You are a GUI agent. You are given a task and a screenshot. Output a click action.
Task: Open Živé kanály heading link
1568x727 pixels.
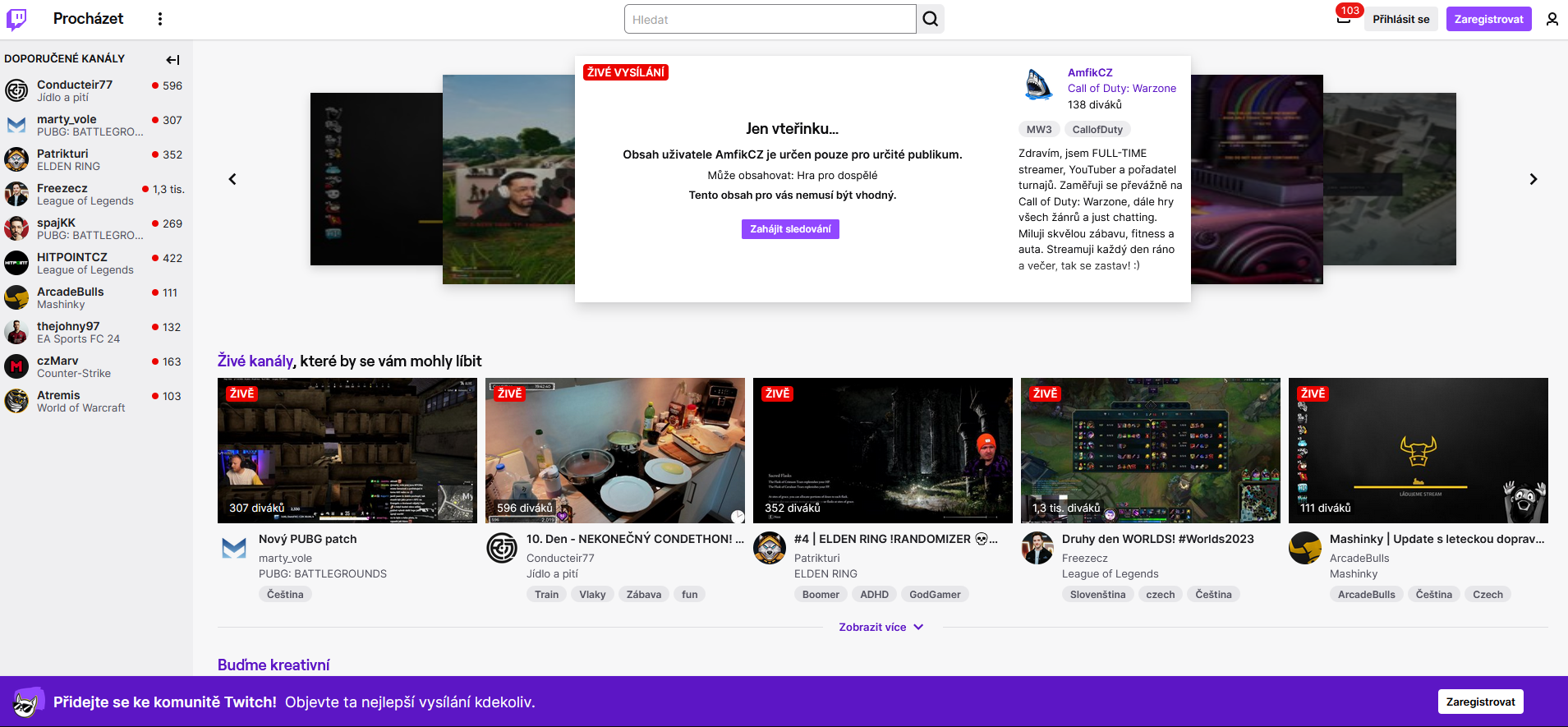[x=255, y=361]
